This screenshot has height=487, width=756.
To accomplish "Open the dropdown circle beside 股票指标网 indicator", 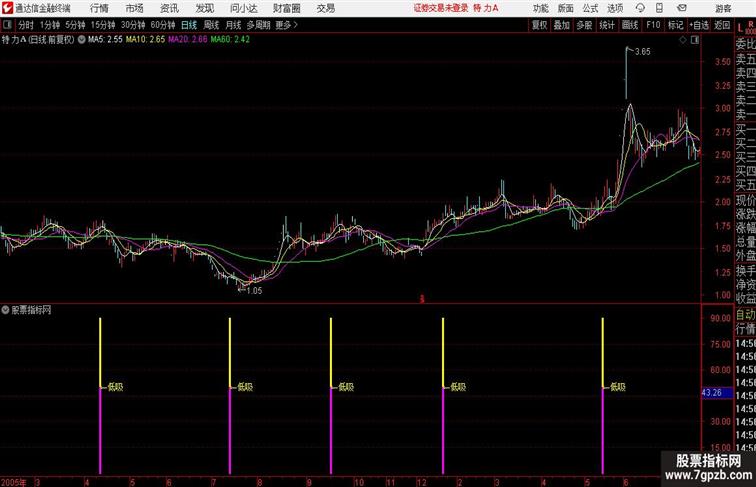I will [x=5, y=310].
